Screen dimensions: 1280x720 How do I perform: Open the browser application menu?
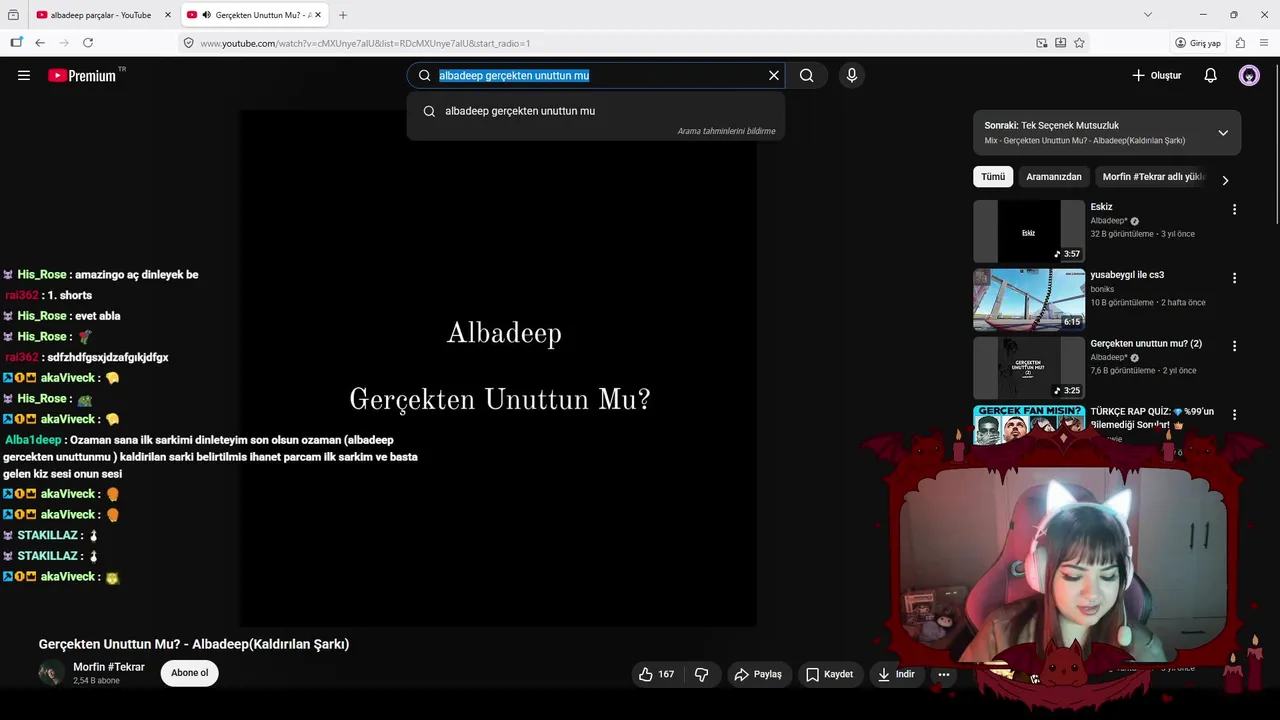point(1264,43)
